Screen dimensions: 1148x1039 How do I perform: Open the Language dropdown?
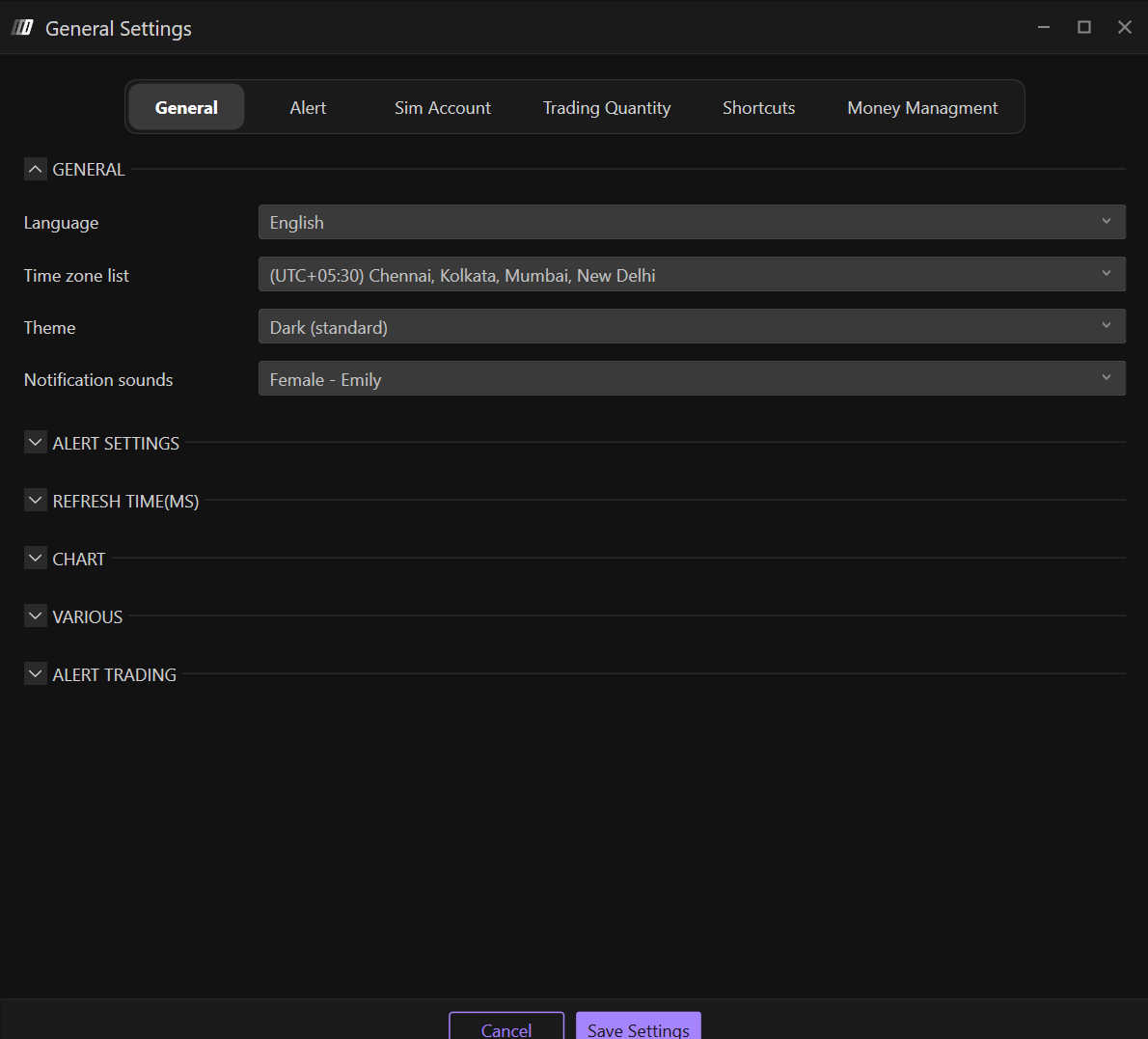tap(691, 222)
